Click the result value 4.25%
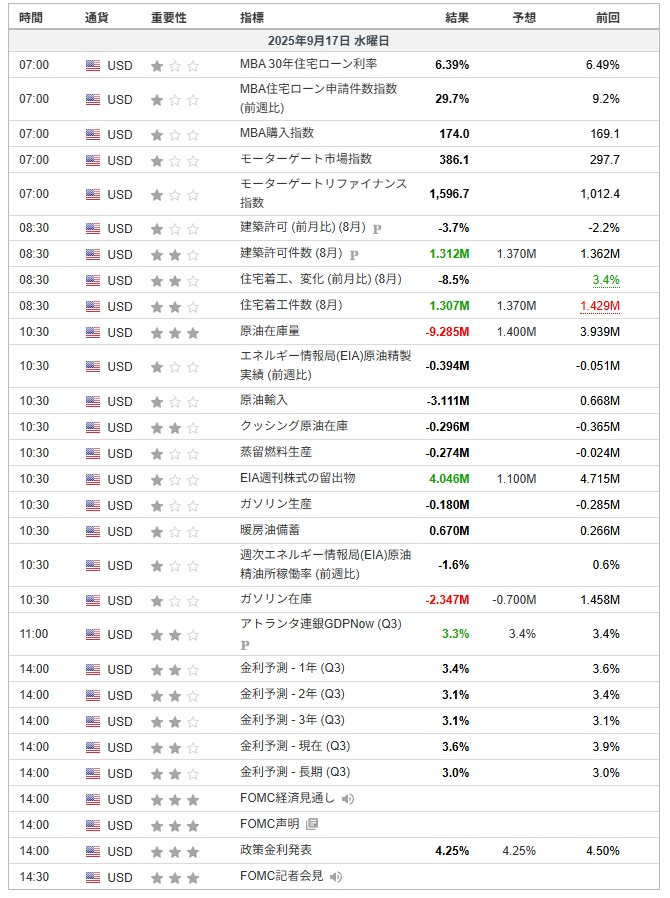The image size is (670, 898). [452, 851]
